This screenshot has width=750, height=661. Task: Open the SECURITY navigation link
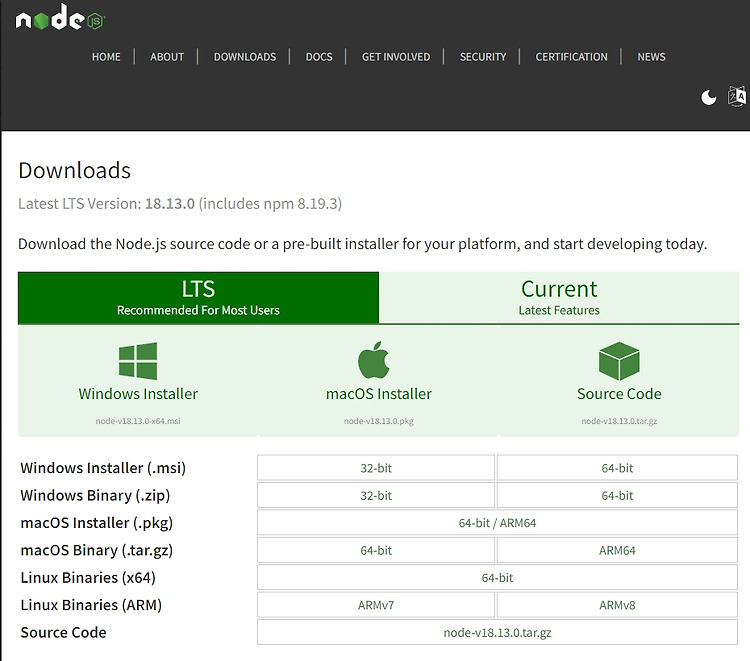[x=483, y=57]
